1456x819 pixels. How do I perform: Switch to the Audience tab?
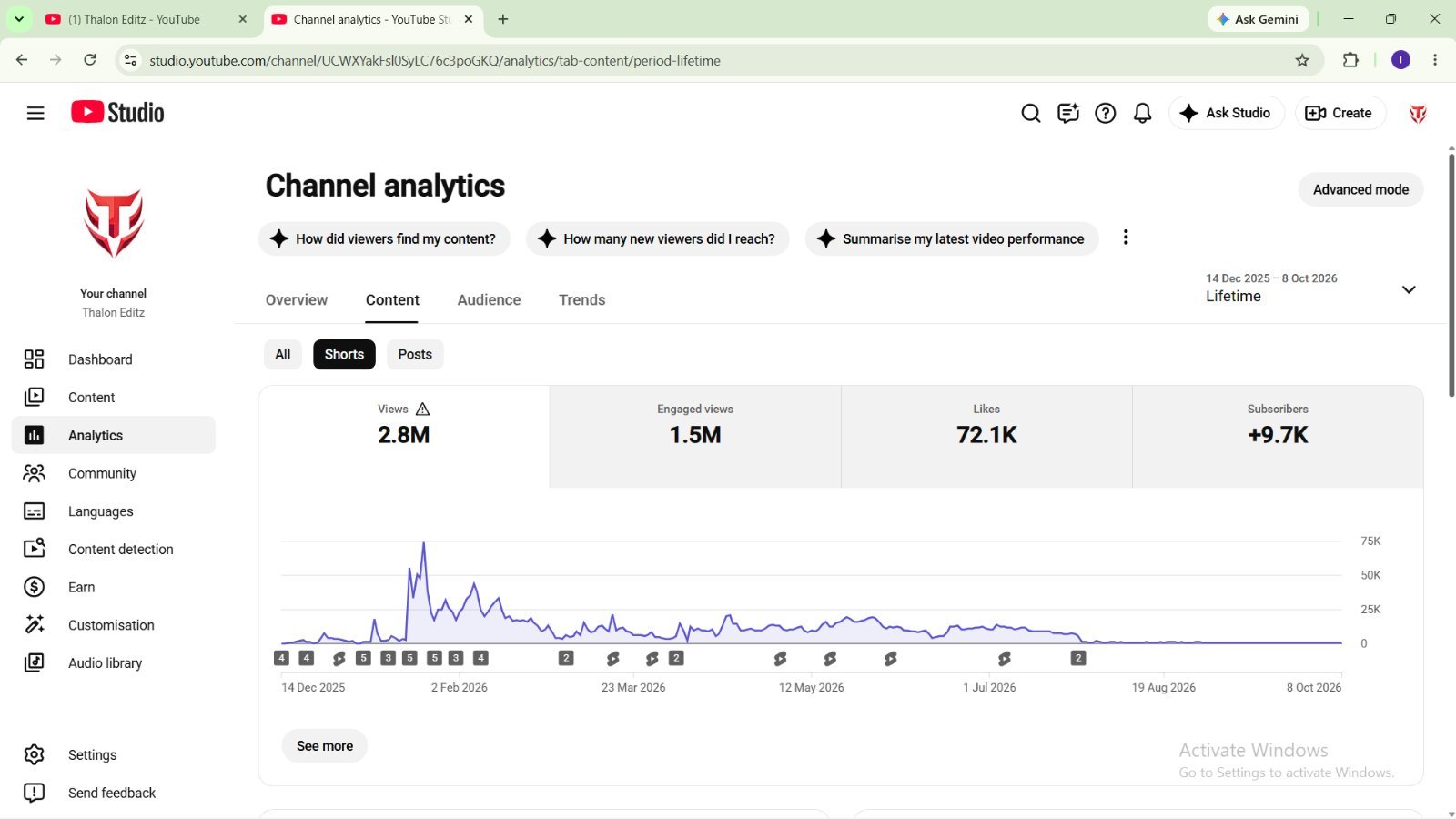click(489, 300)
